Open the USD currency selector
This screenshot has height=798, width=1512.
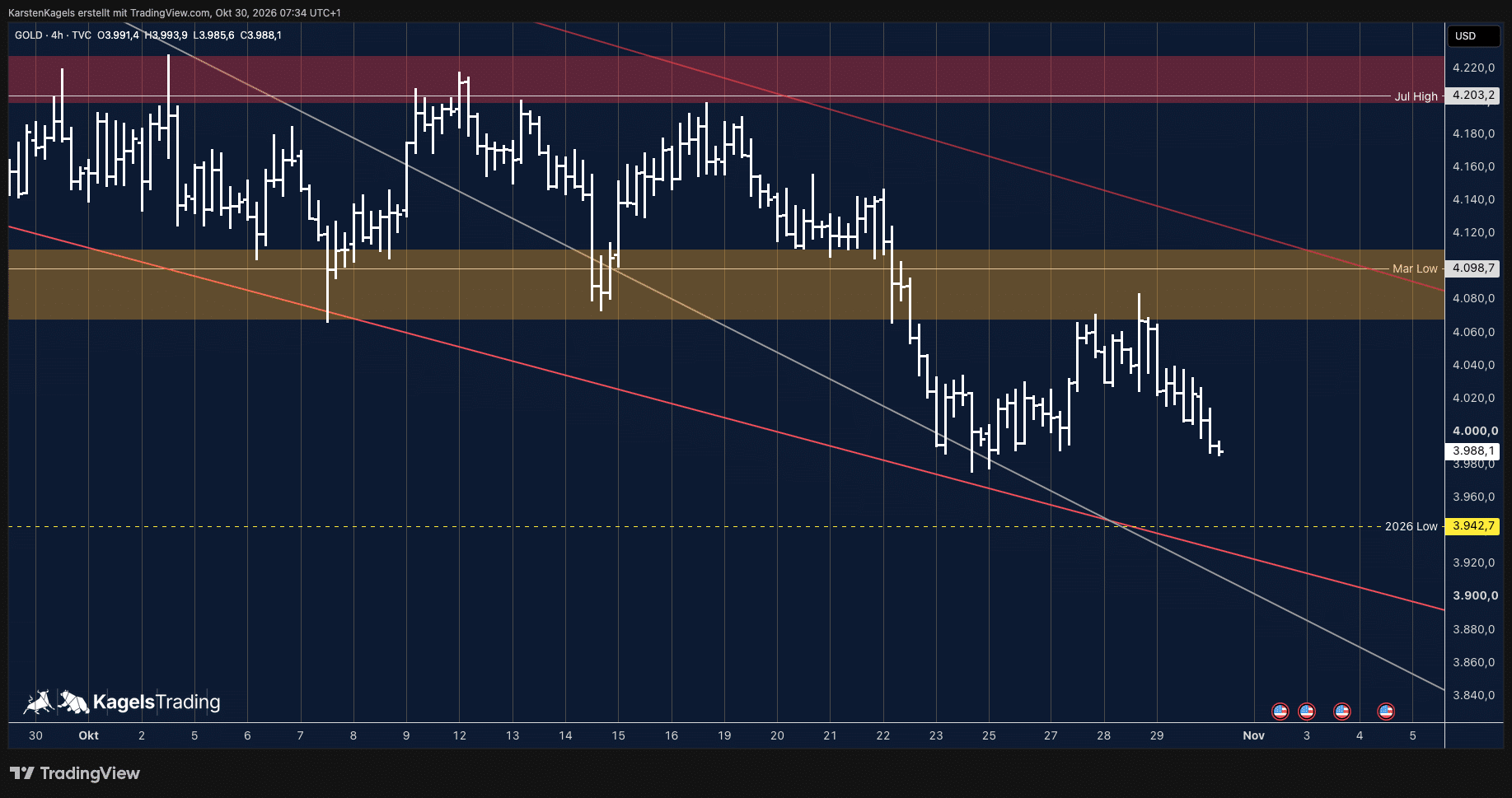[x=1472, y=35]
